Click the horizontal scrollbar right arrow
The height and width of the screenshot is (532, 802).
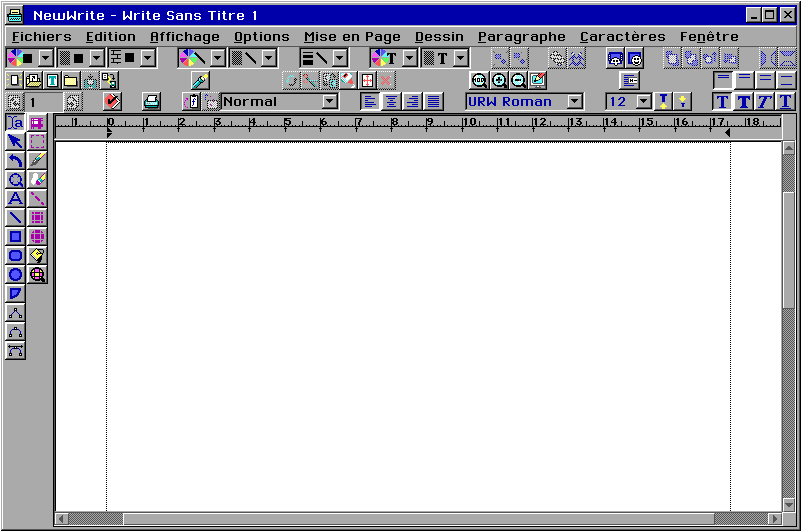pyautogui.click(x=775, y=519)
